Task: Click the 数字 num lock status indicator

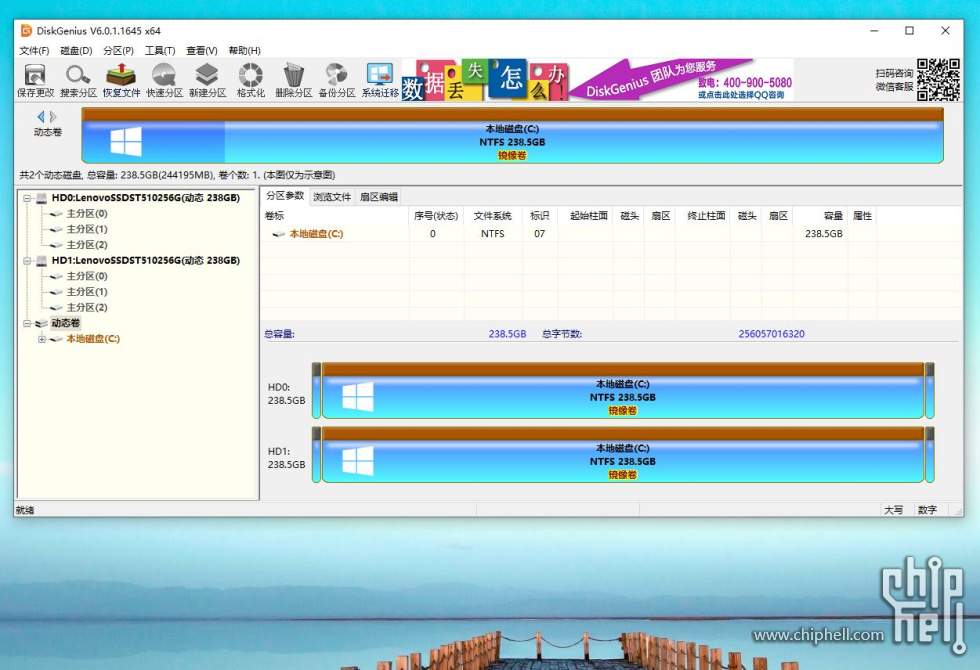Action: [x=927, y=510]
